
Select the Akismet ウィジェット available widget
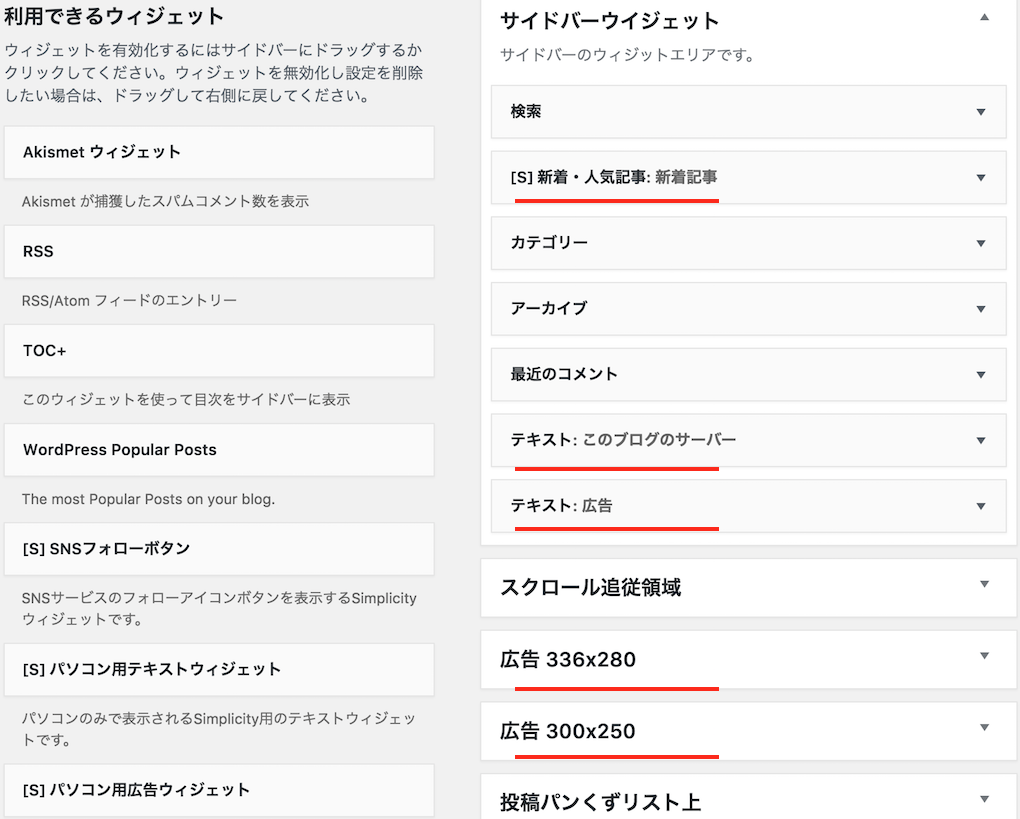click(219, 152)
